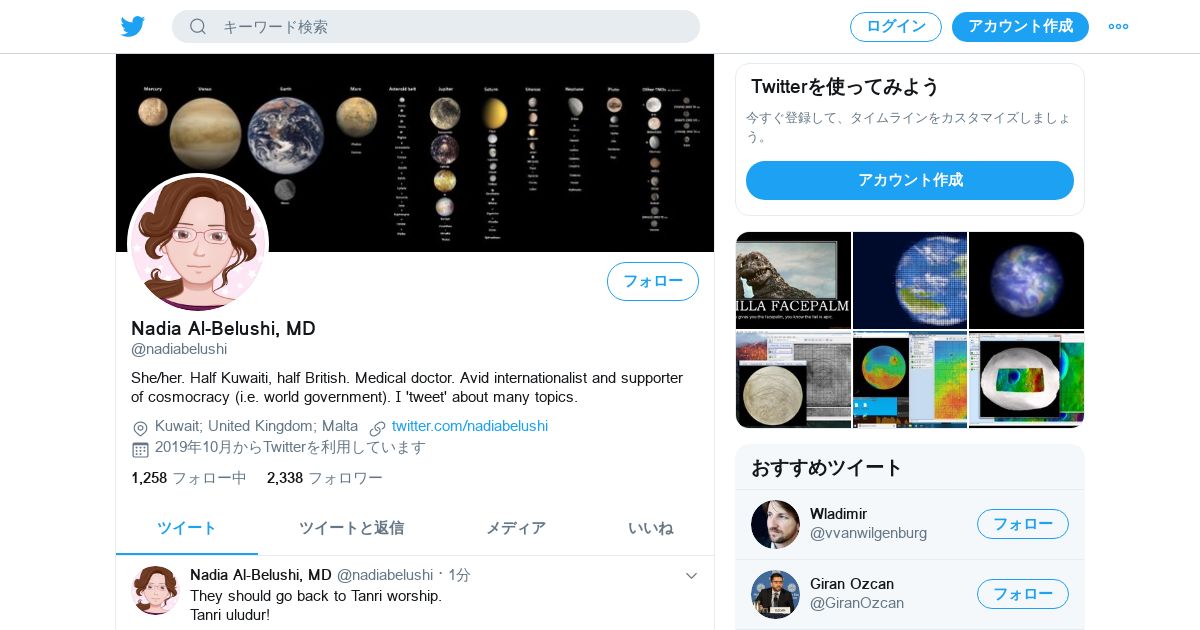Open the twitter.com/nadiabelushi link
1200x630 pixels.
click(x=470, y=426)
